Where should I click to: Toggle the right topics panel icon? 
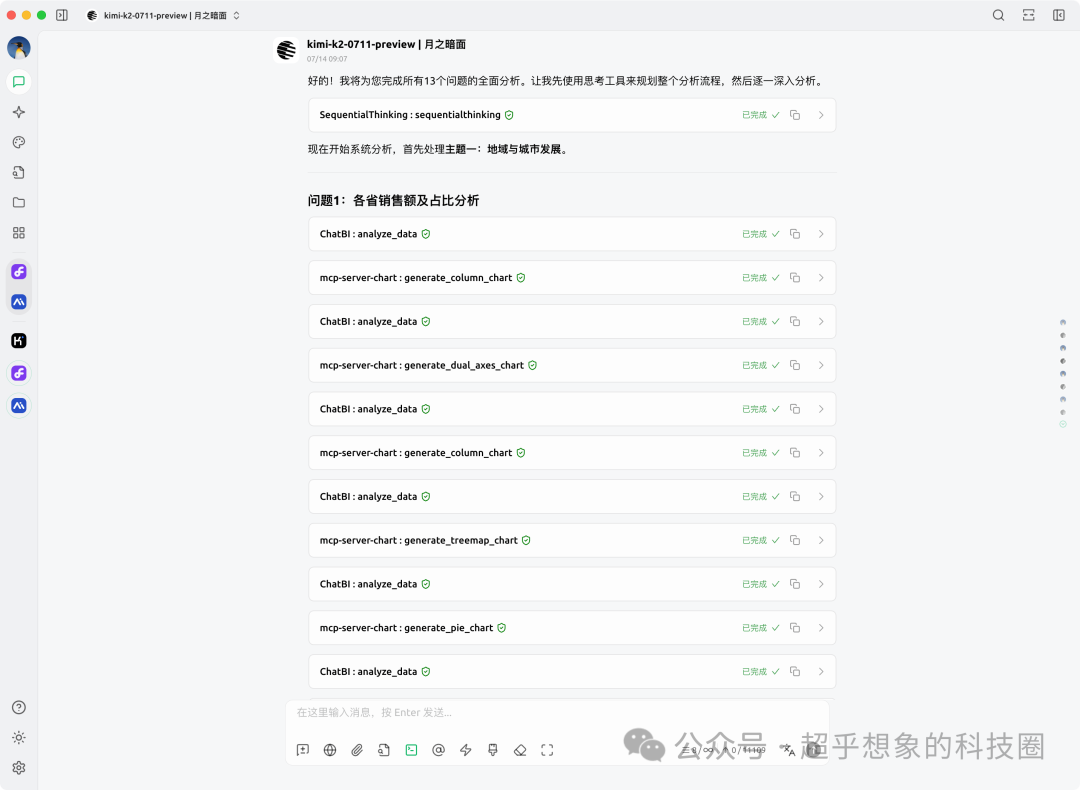click(x=1059, y=15)
